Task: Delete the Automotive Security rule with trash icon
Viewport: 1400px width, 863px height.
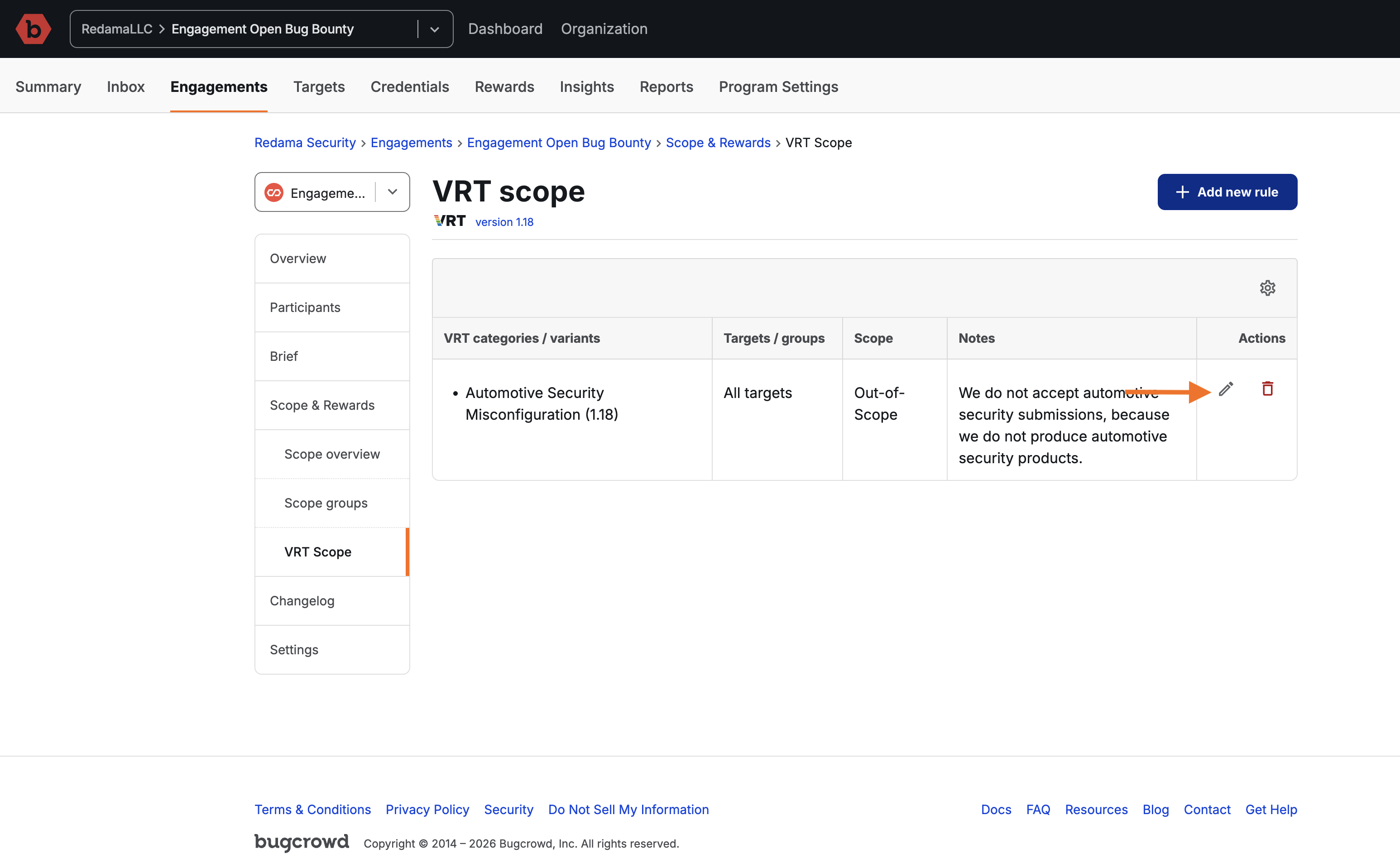Action: click(1268, 389)
